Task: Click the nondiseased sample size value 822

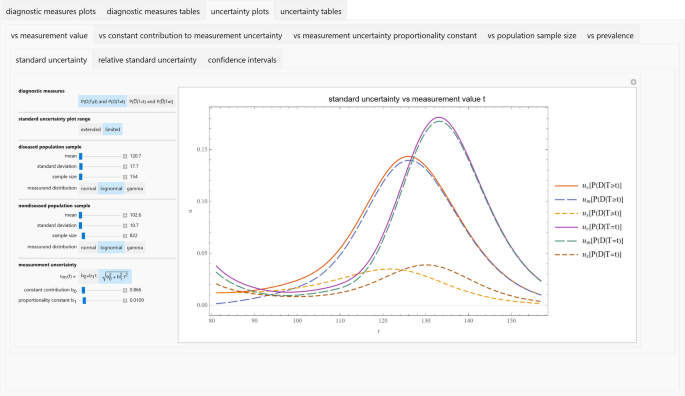Action: point(134,236)
